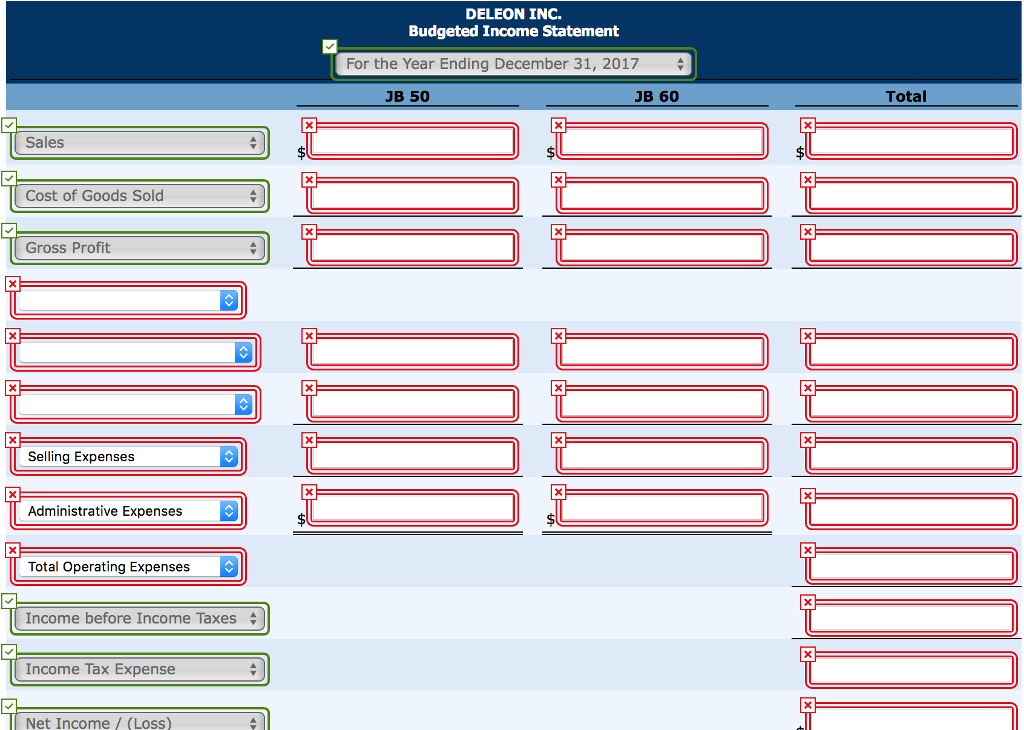The width and height of the screenshot is (1024, 730).
Task: Click the red X marker on Gross Profit Total field
Action: pos(808,232)
